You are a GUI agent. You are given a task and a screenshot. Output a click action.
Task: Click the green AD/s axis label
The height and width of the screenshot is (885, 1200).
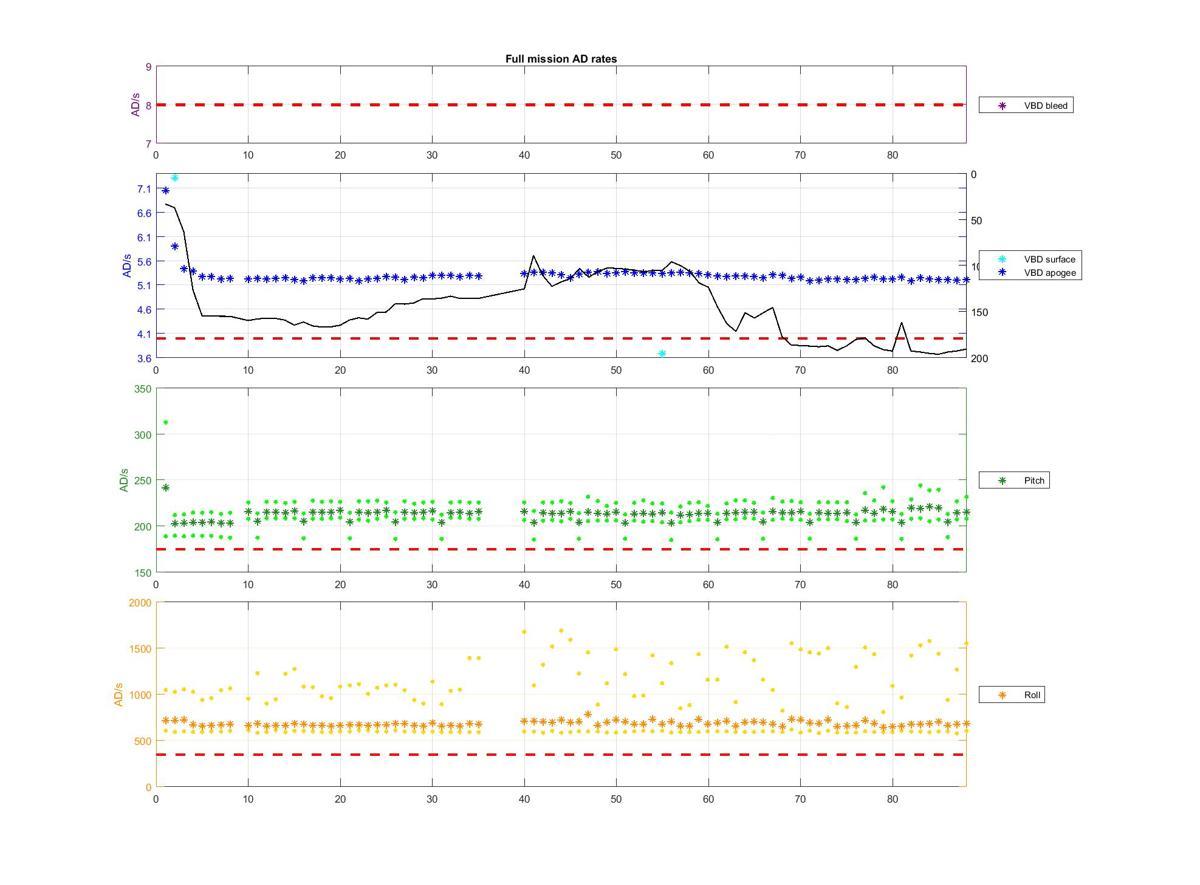click(125, 480)
